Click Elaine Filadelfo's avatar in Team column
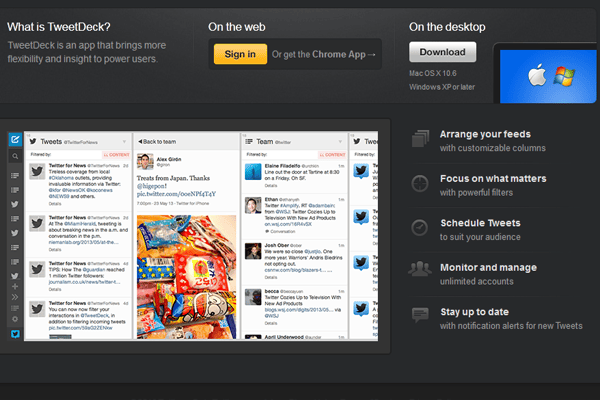Image resolution: width=600 pixels, height=400 pixels. 253,171
